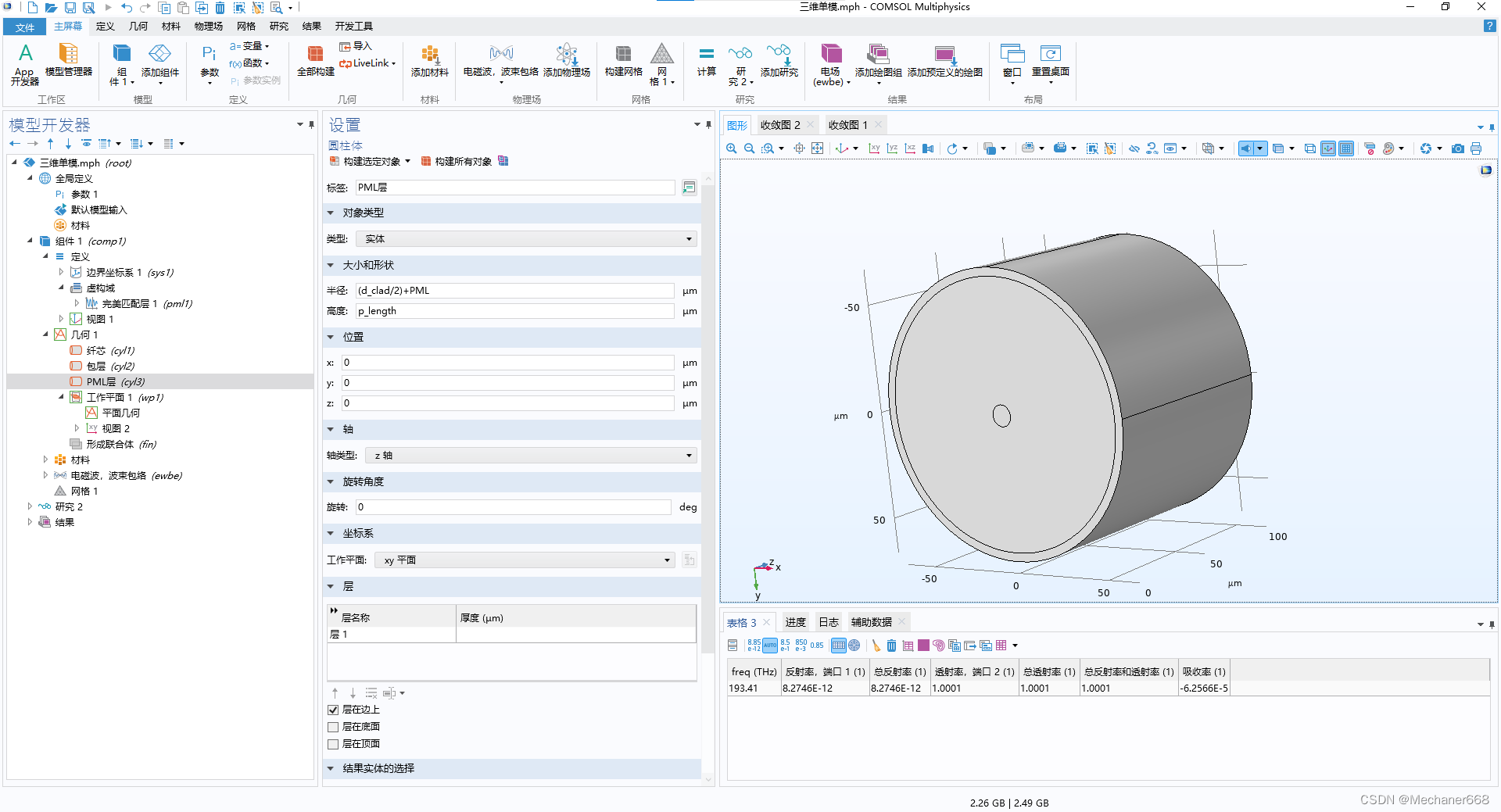
Task: Collapse the 位置 section
Action: pos(331,338)
